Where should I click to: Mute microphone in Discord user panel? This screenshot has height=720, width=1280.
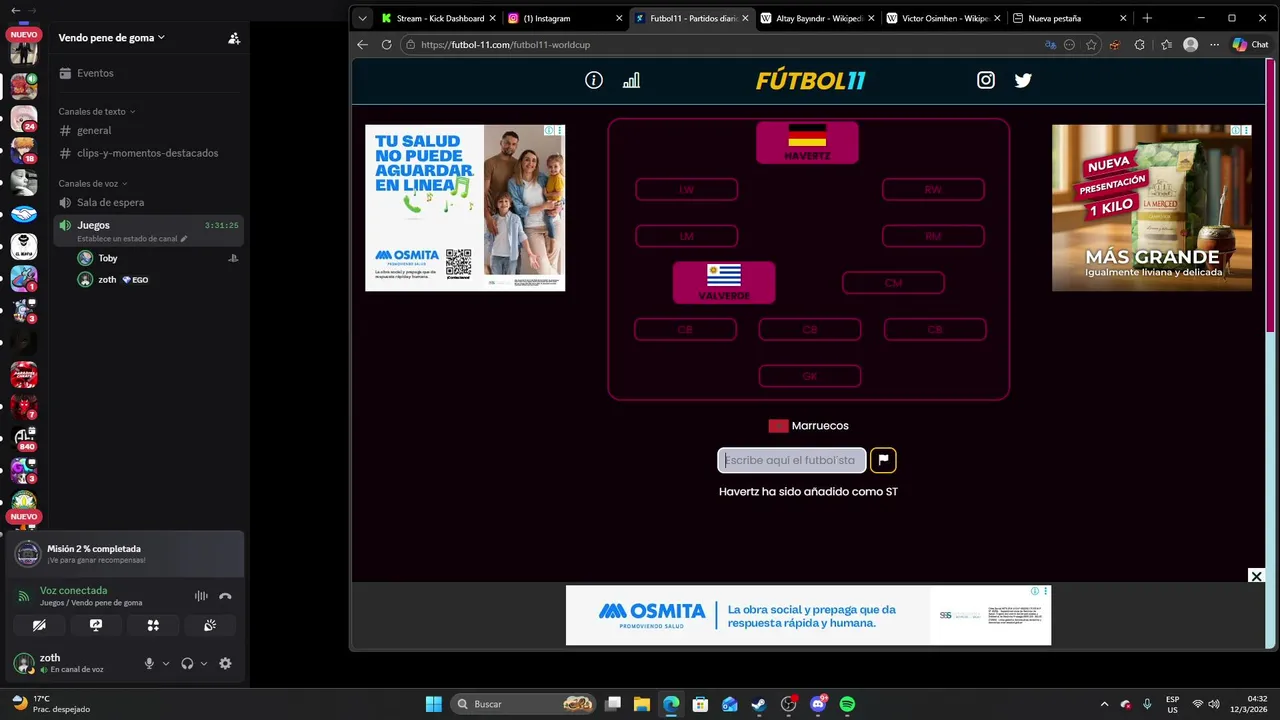(149, 663)
